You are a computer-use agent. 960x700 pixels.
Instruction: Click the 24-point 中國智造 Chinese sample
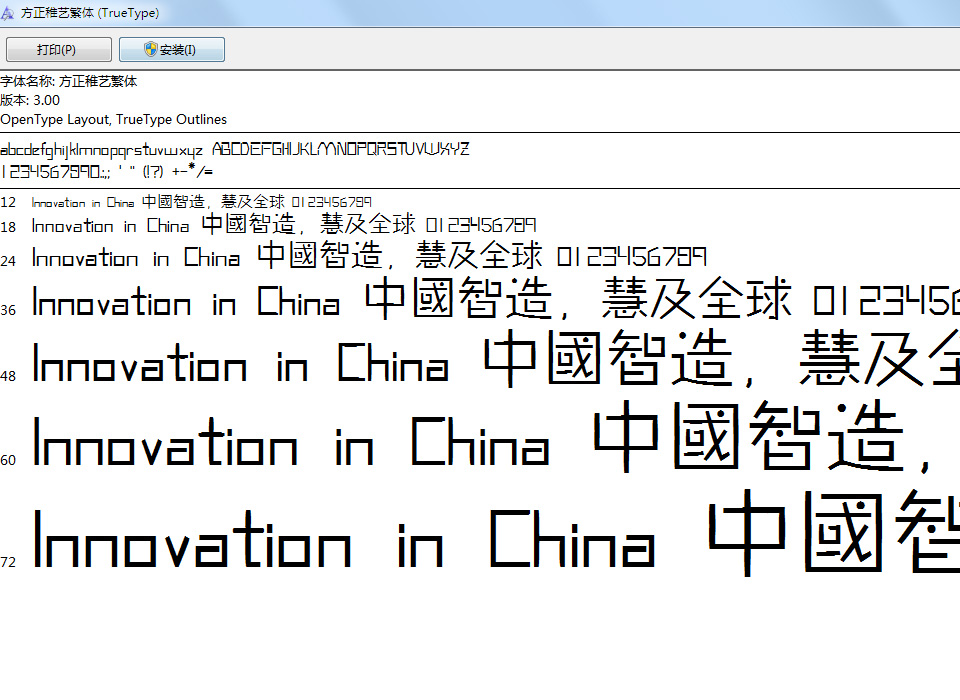pos(320,255)
